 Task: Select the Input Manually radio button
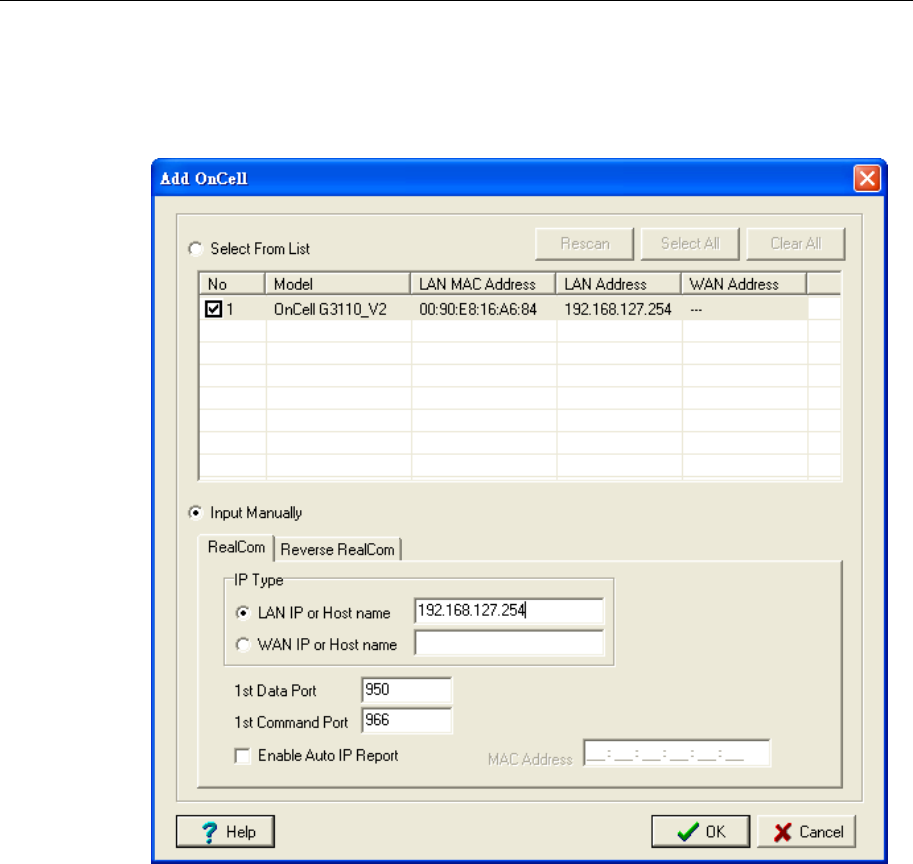coord(197,513)
